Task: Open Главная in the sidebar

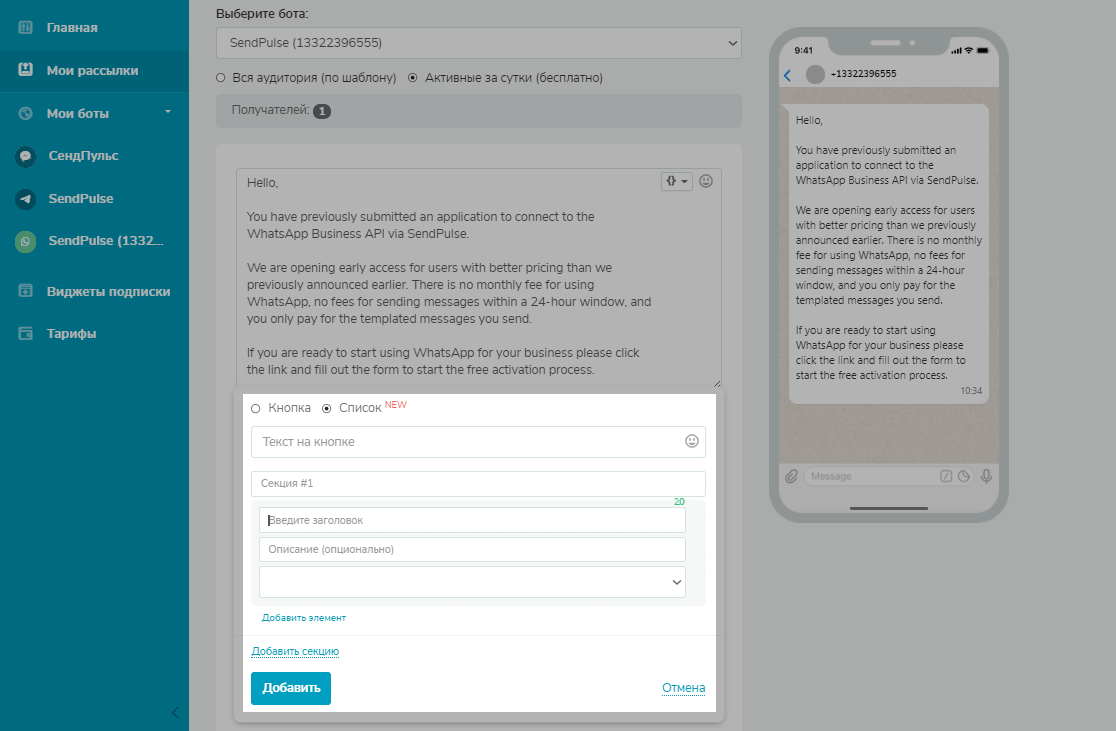Action: (x=72, y=28)
